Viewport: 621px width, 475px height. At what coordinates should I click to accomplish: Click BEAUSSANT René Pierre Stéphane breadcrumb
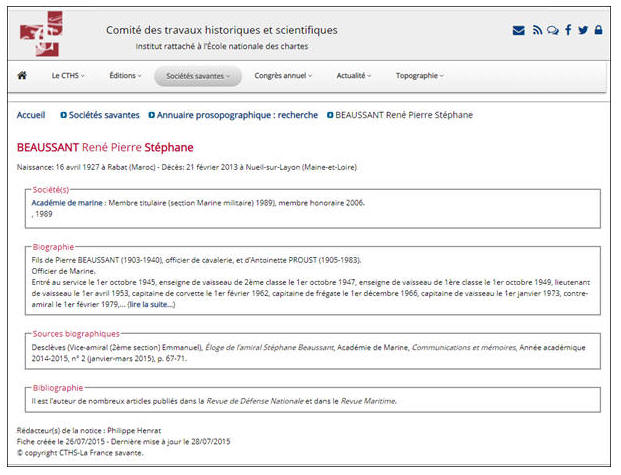coord(403,115)
